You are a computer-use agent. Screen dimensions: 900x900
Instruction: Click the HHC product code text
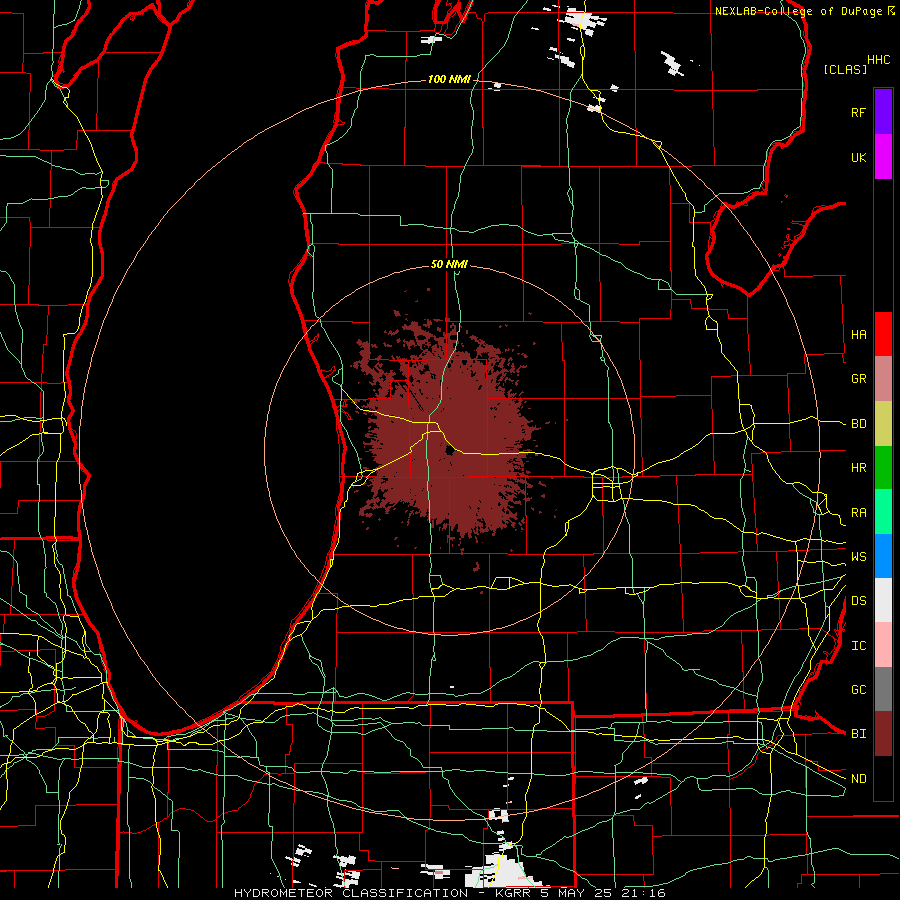(878, 60)
